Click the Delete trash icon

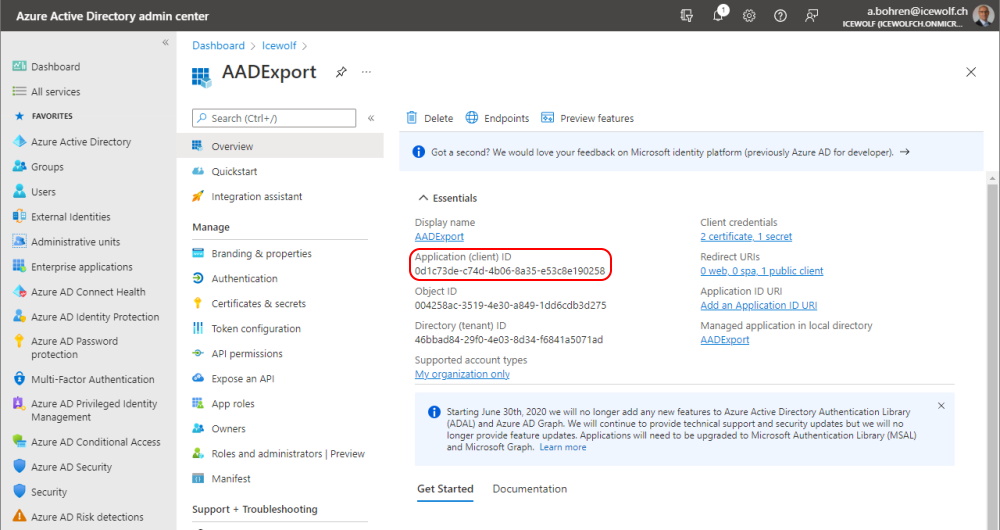click(411, 117)
